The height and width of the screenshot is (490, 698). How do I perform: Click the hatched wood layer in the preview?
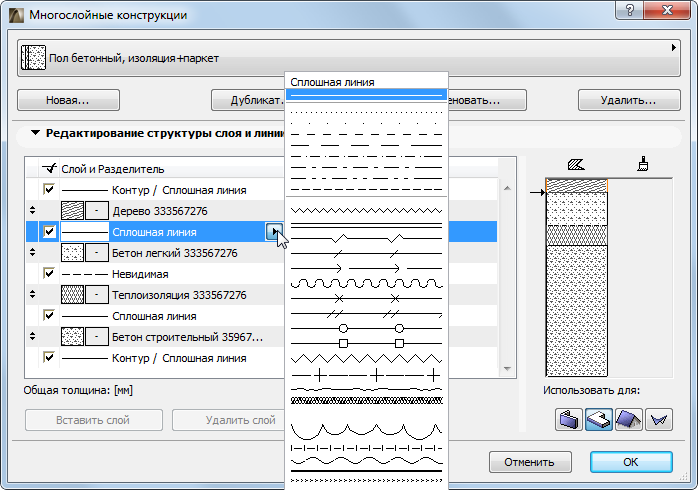click(x=576, y=186)
